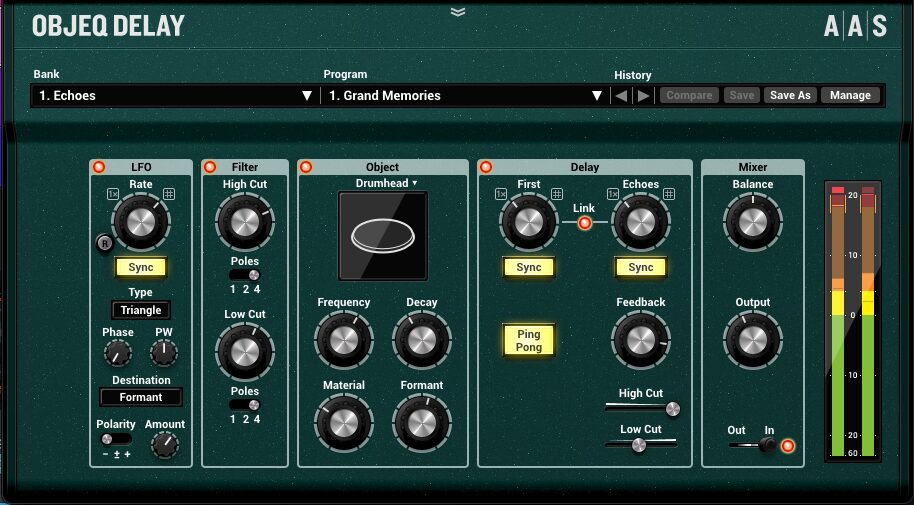
Task: Click the Manage button
Action: click(x=850, y=96)
